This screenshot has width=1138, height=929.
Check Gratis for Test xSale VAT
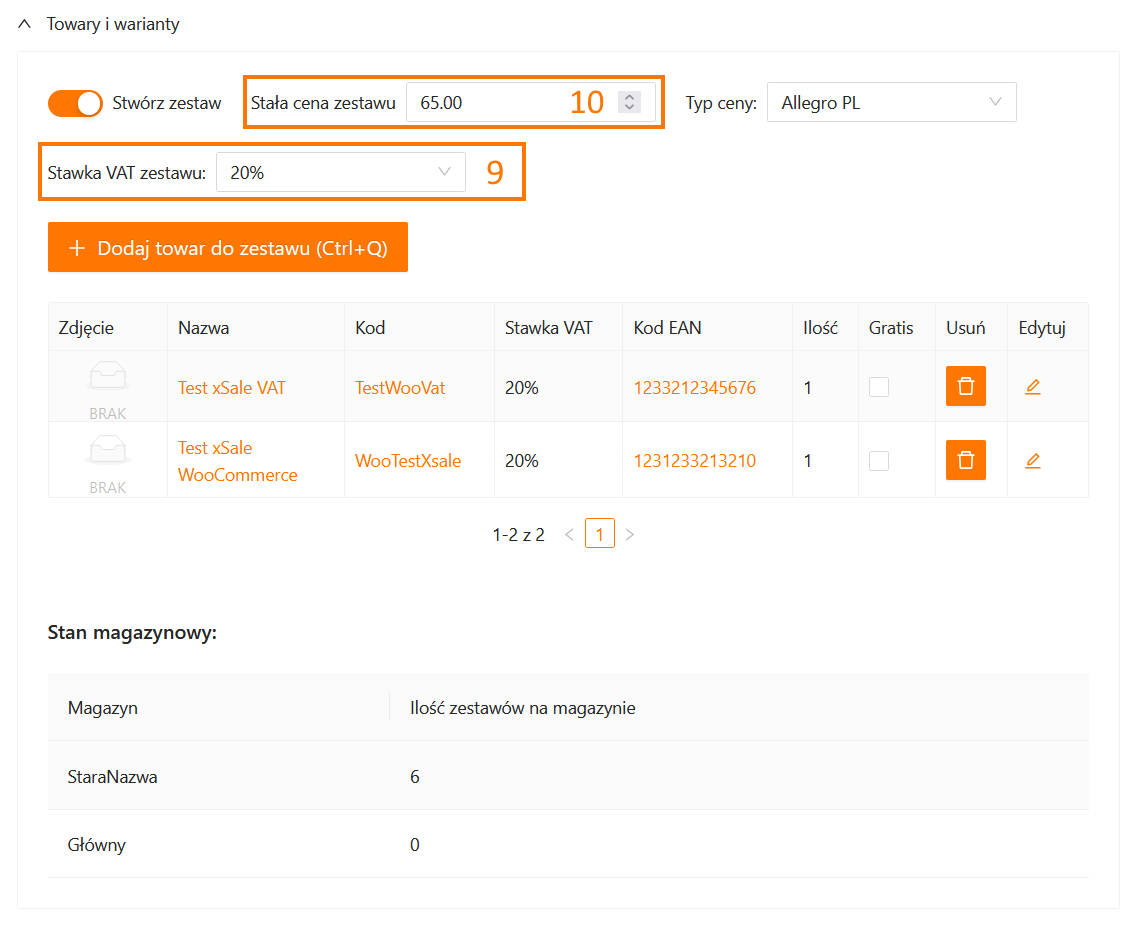[878, 387]
